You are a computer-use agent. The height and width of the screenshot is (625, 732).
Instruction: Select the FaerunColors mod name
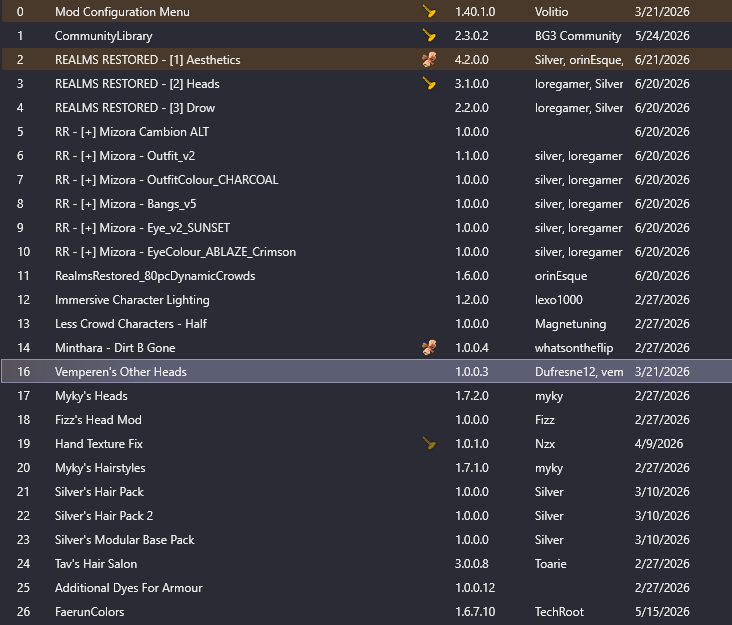pyautogui.click(x=89, y=612)
